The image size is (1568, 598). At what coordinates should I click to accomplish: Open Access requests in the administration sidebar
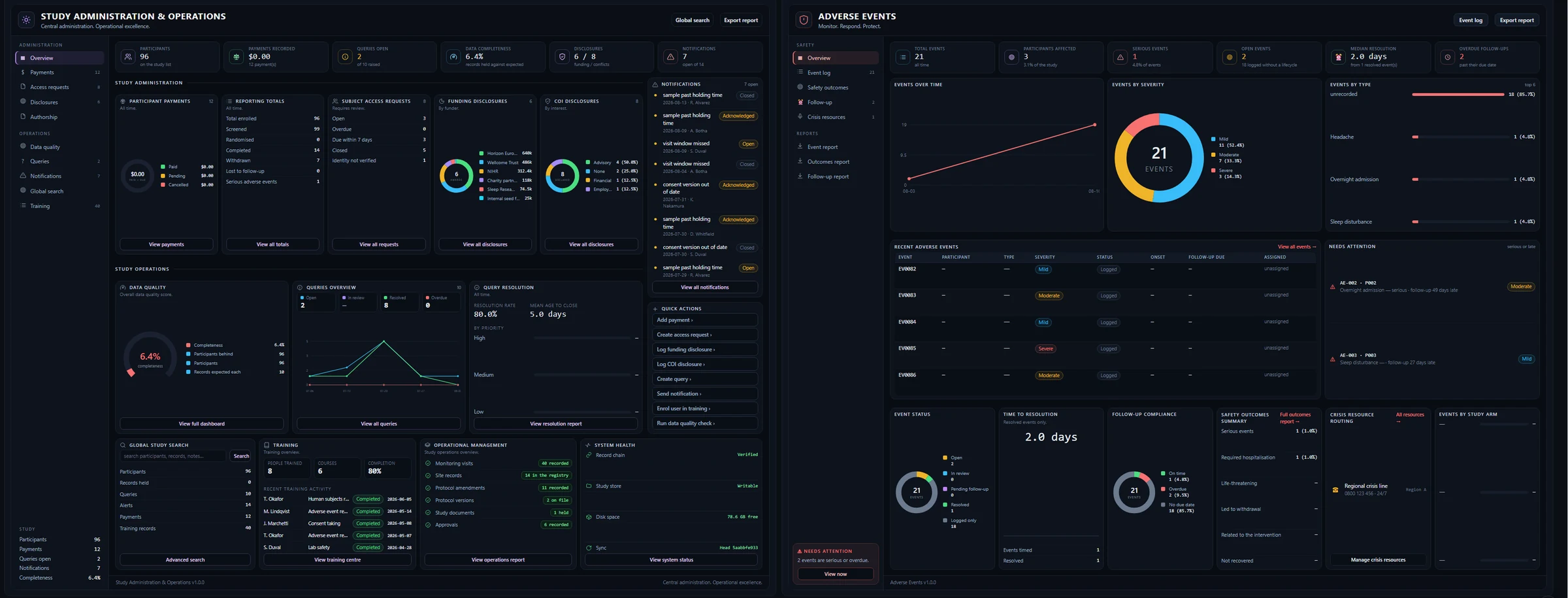click(x=59, y=87)
